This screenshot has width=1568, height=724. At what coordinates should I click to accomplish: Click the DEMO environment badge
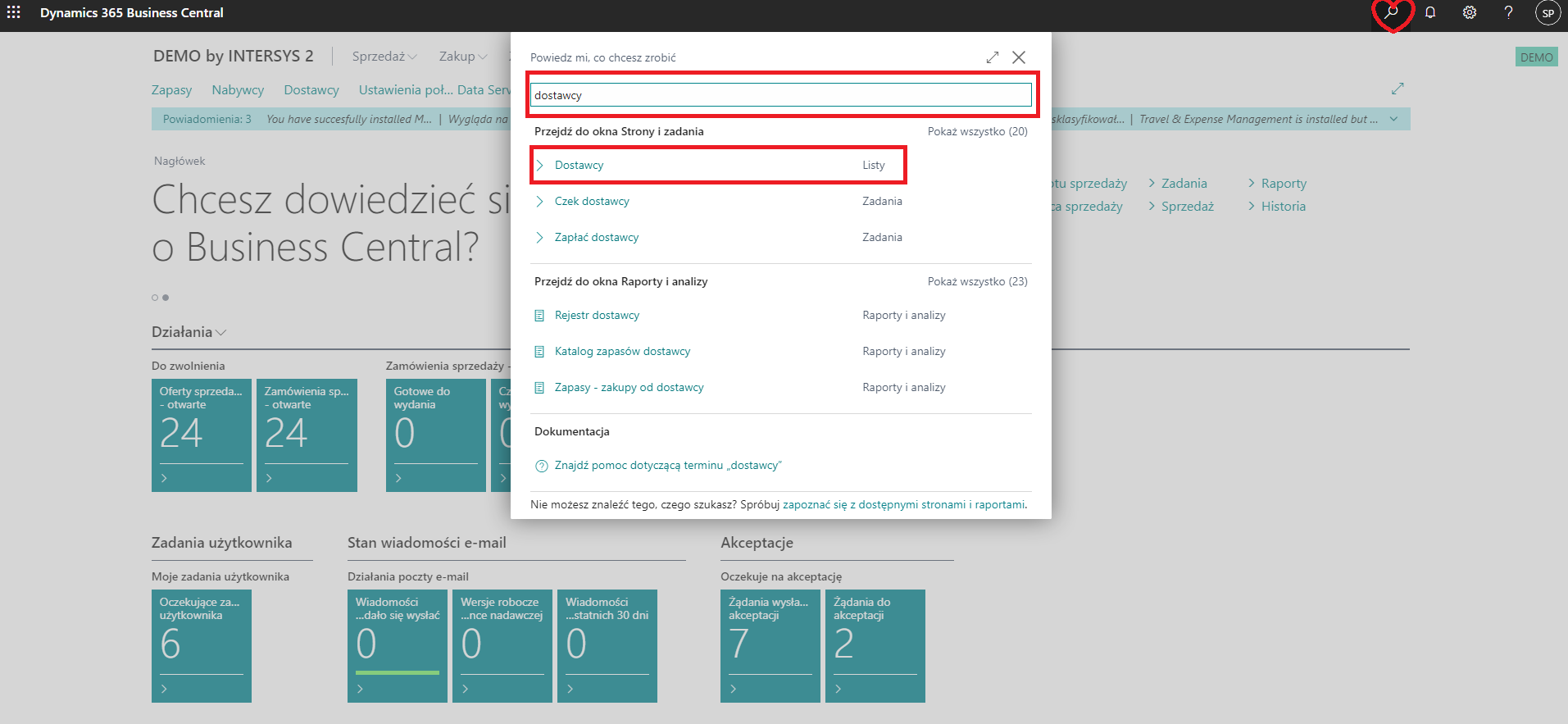tap(1536, 57)
